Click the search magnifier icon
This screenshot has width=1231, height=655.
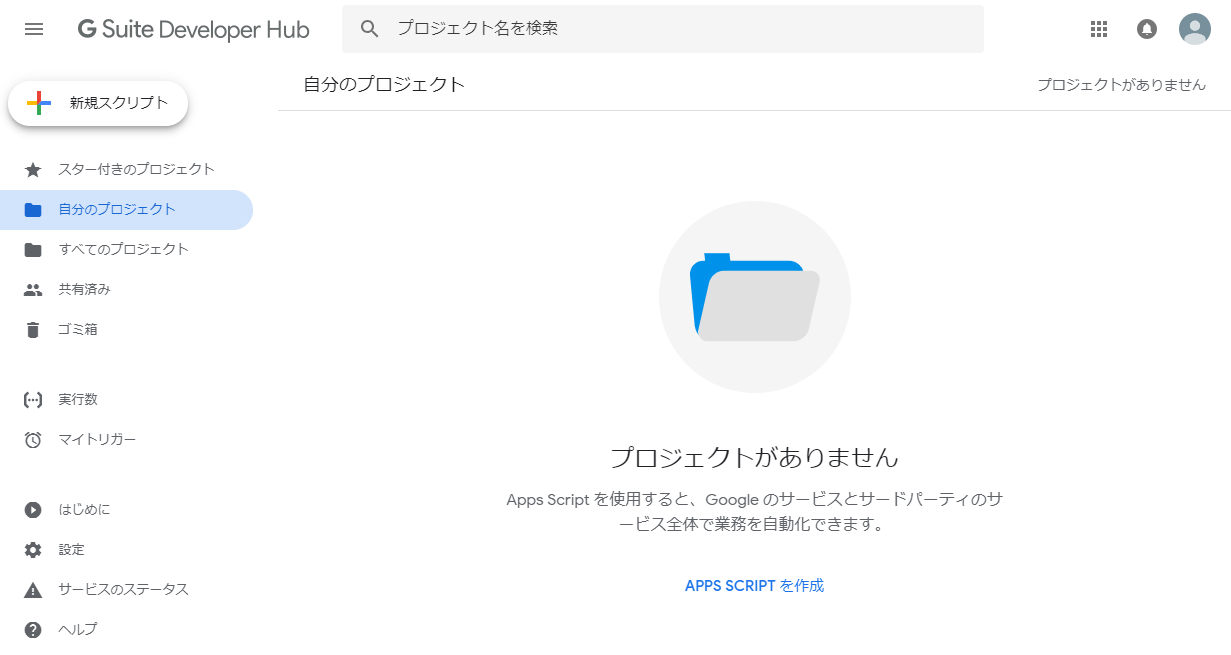370,29
